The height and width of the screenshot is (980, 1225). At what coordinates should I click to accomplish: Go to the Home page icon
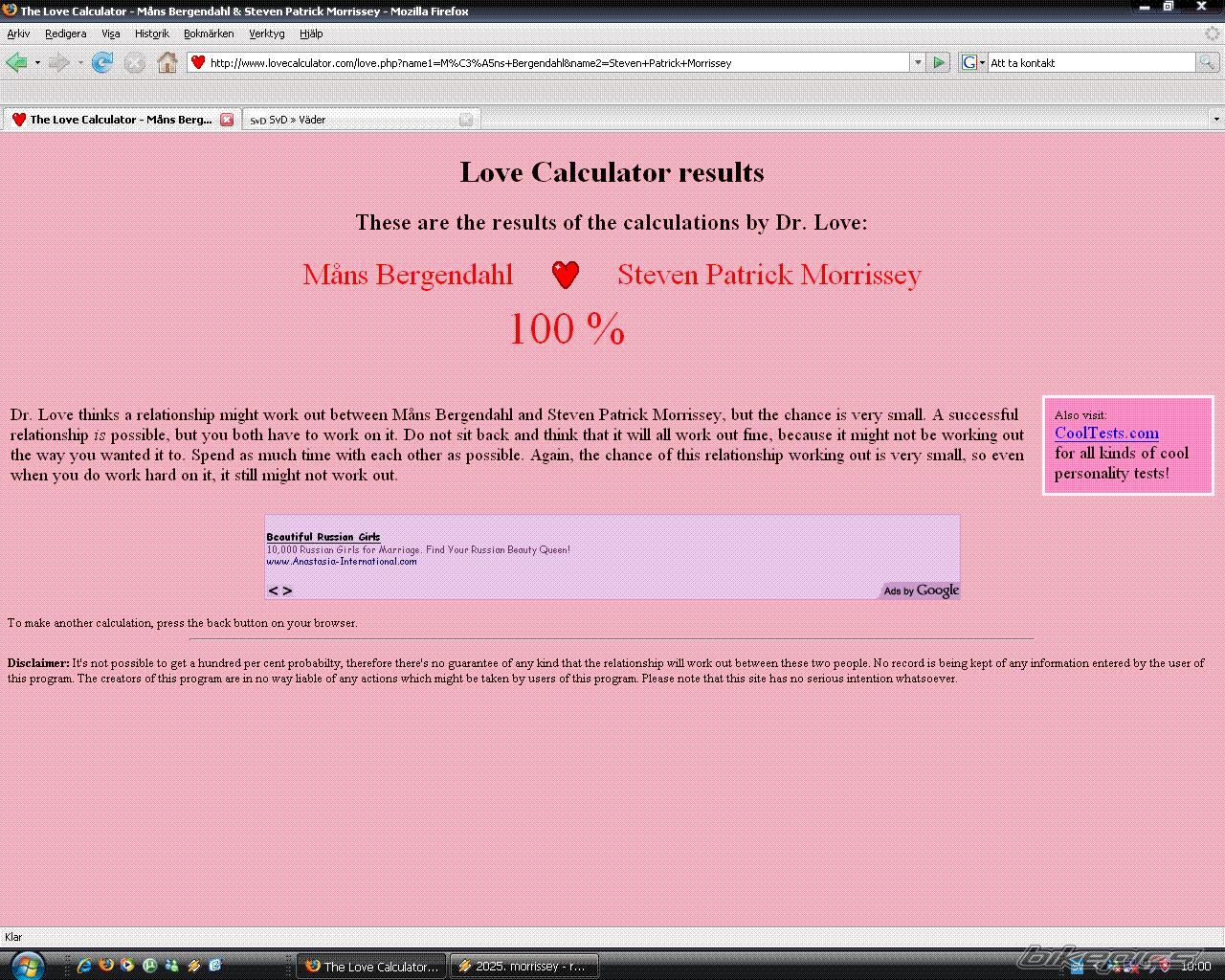pos(167,63)
